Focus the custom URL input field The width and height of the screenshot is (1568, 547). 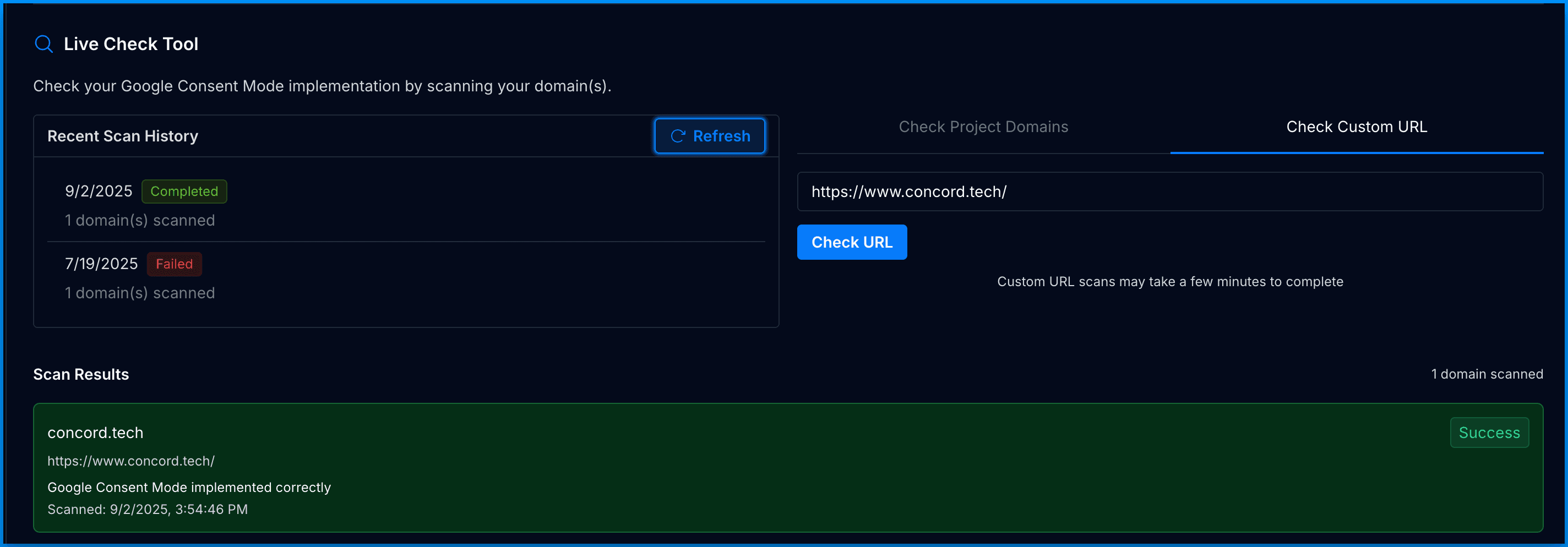pos(1169,192)
